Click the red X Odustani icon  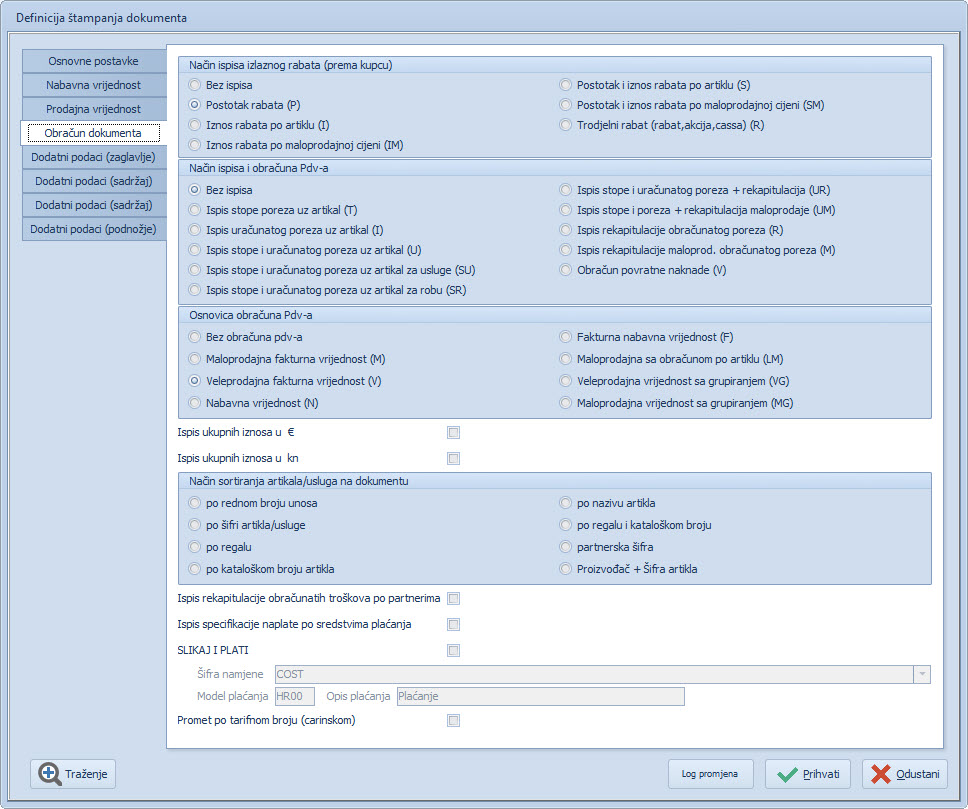[881, 774]
